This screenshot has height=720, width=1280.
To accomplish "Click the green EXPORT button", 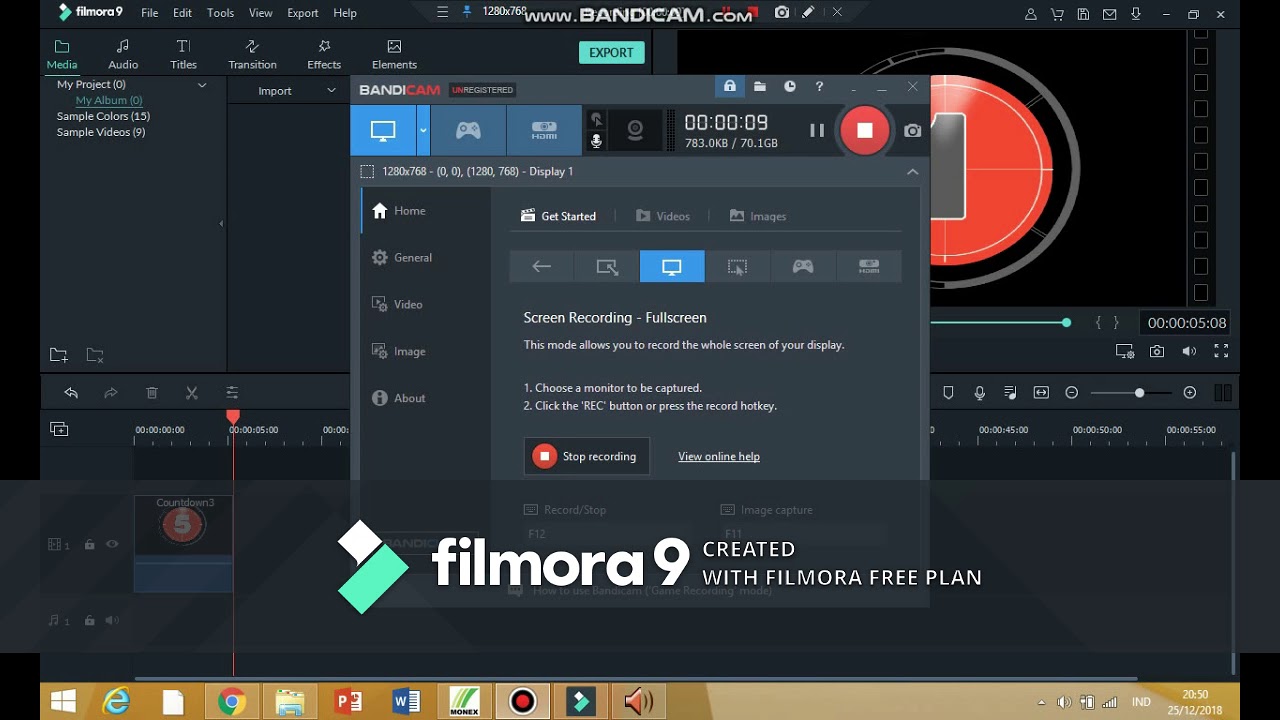I will click(x=611, y=53).
